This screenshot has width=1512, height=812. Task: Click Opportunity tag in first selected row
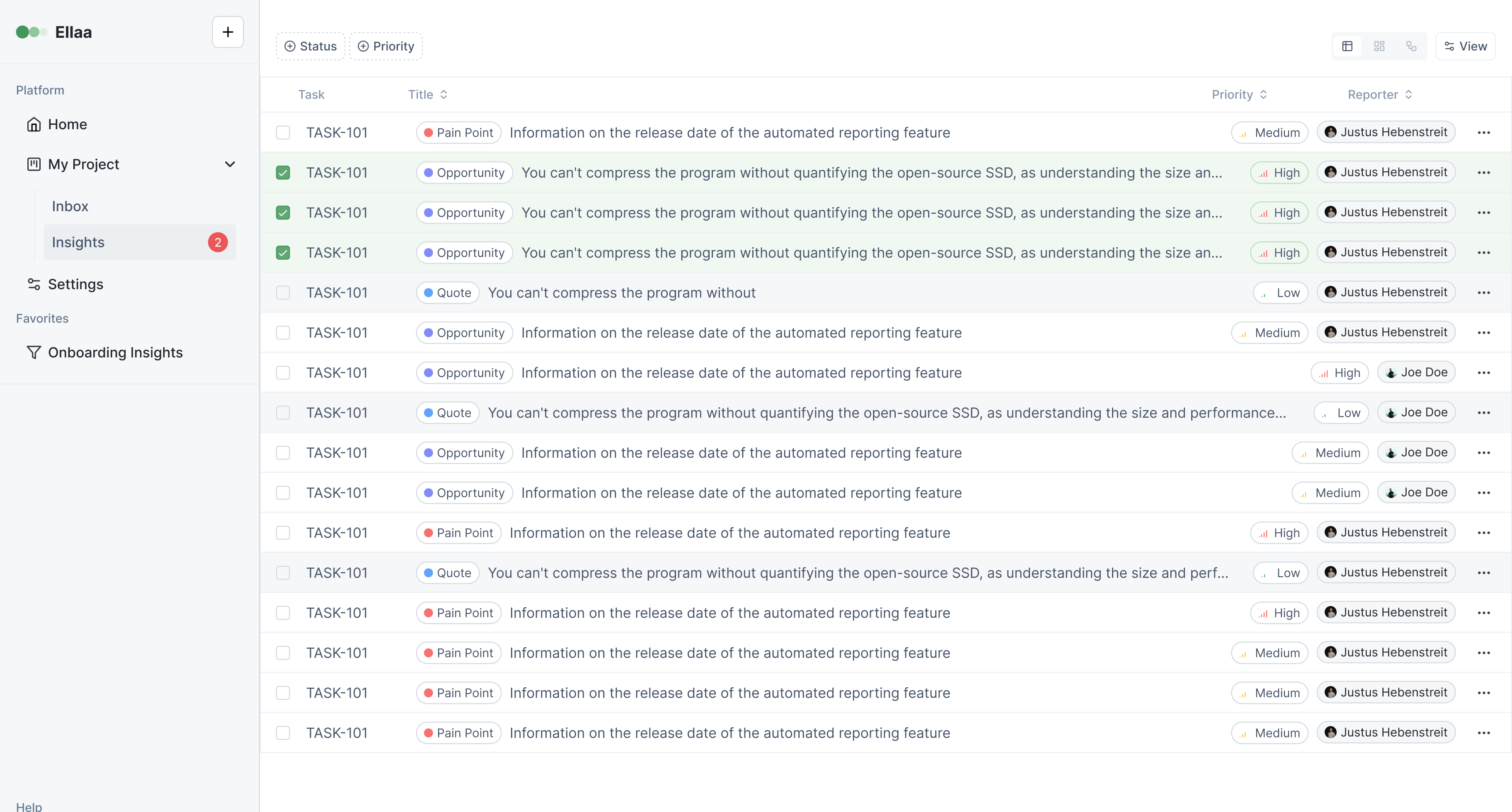click(464, 172)
